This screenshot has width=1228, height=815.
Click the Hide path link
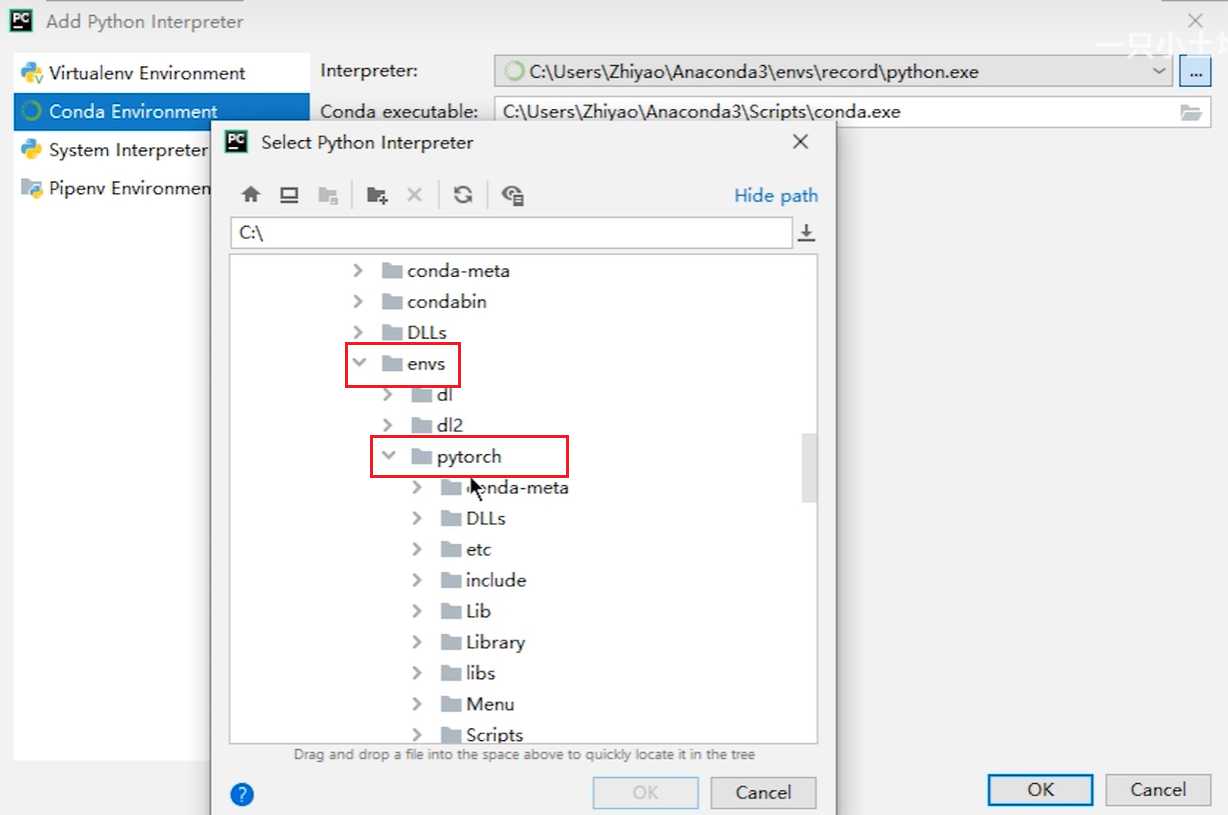coord(776,195)
